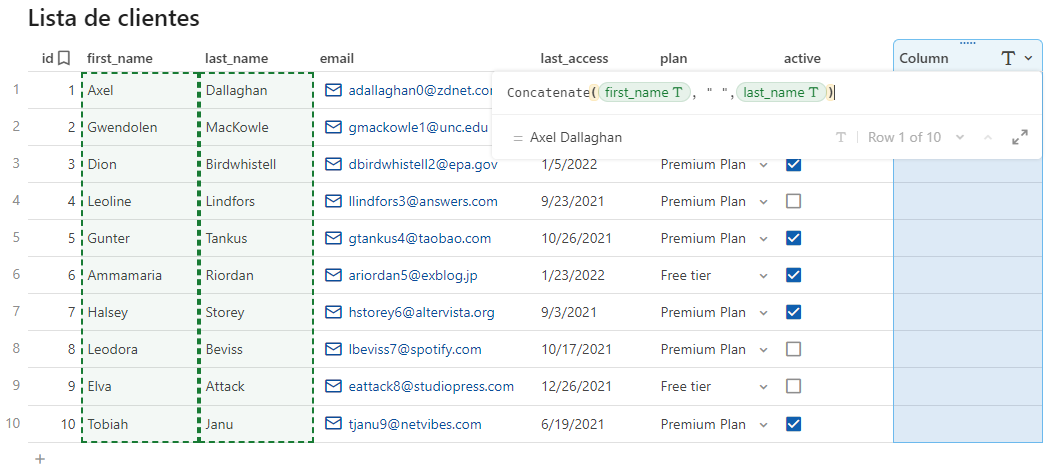The height and width of the screenshot is (471, 1054).
Task: Enable the active checkbox for Elva
Action: click(793, 386)
